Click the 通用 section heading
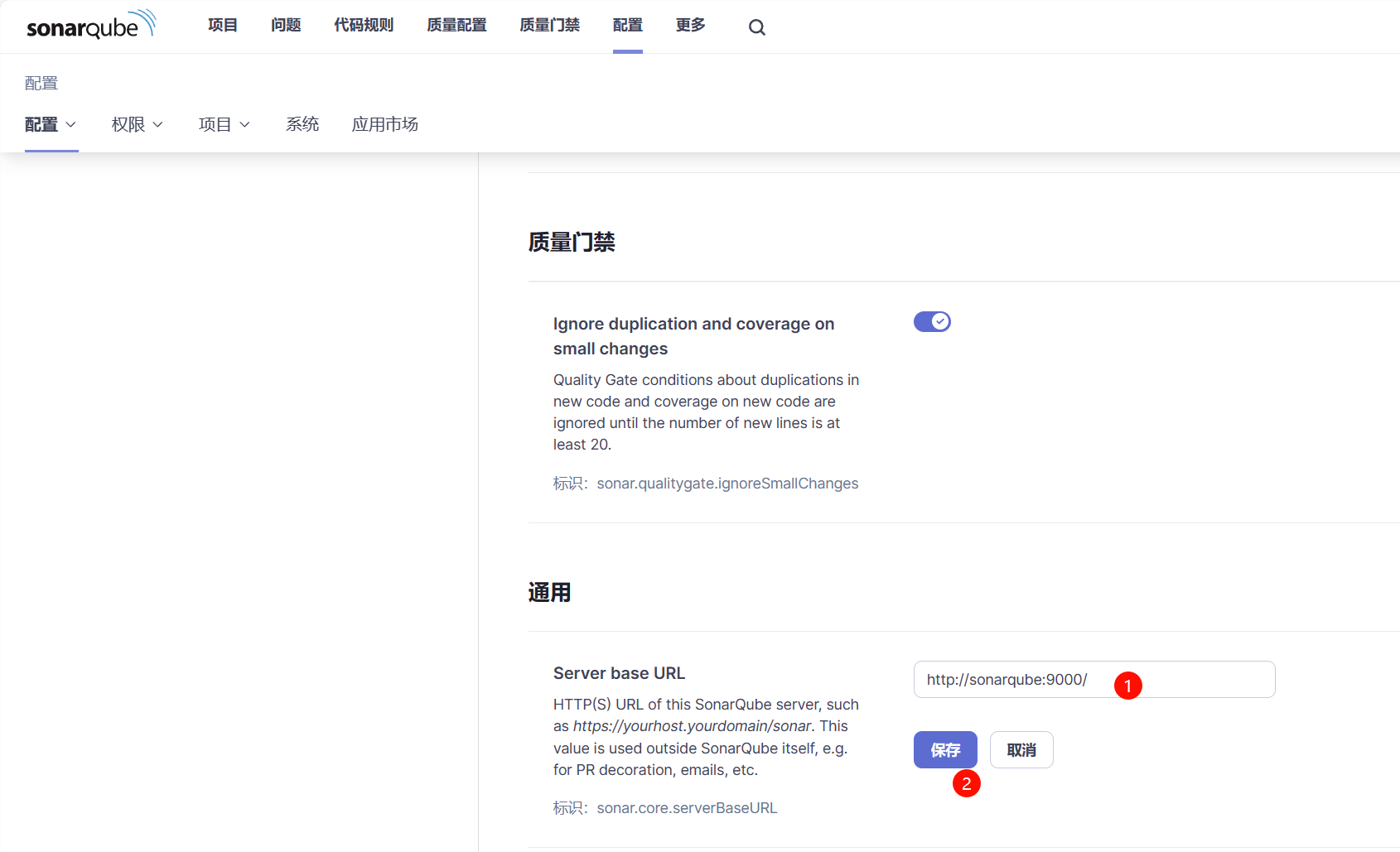1400x852 pixels. point(549,593)
